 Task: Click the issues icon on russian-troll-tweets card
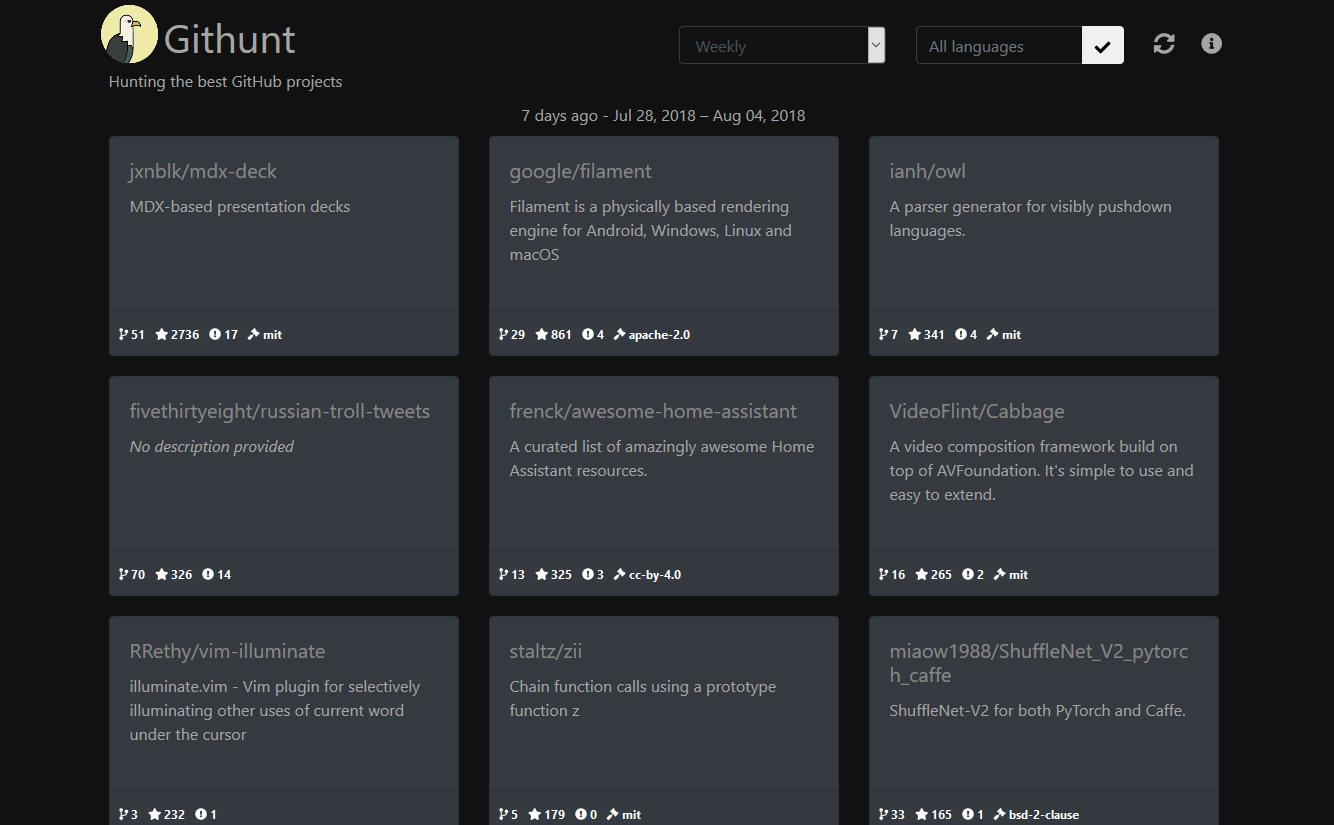coord(208,575)
